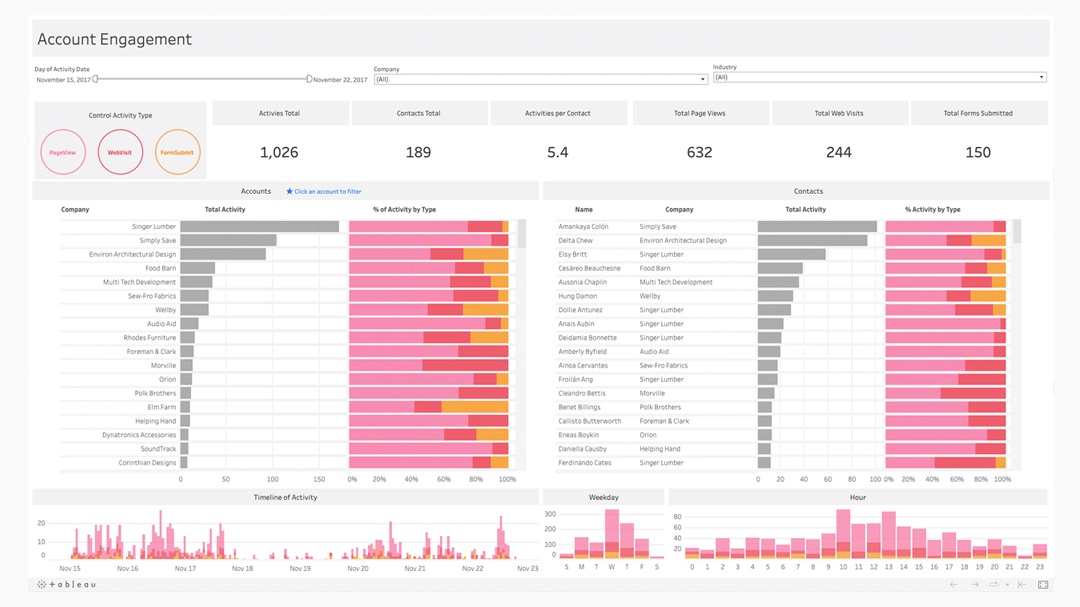Open the Industry filter dropdown

879,77
